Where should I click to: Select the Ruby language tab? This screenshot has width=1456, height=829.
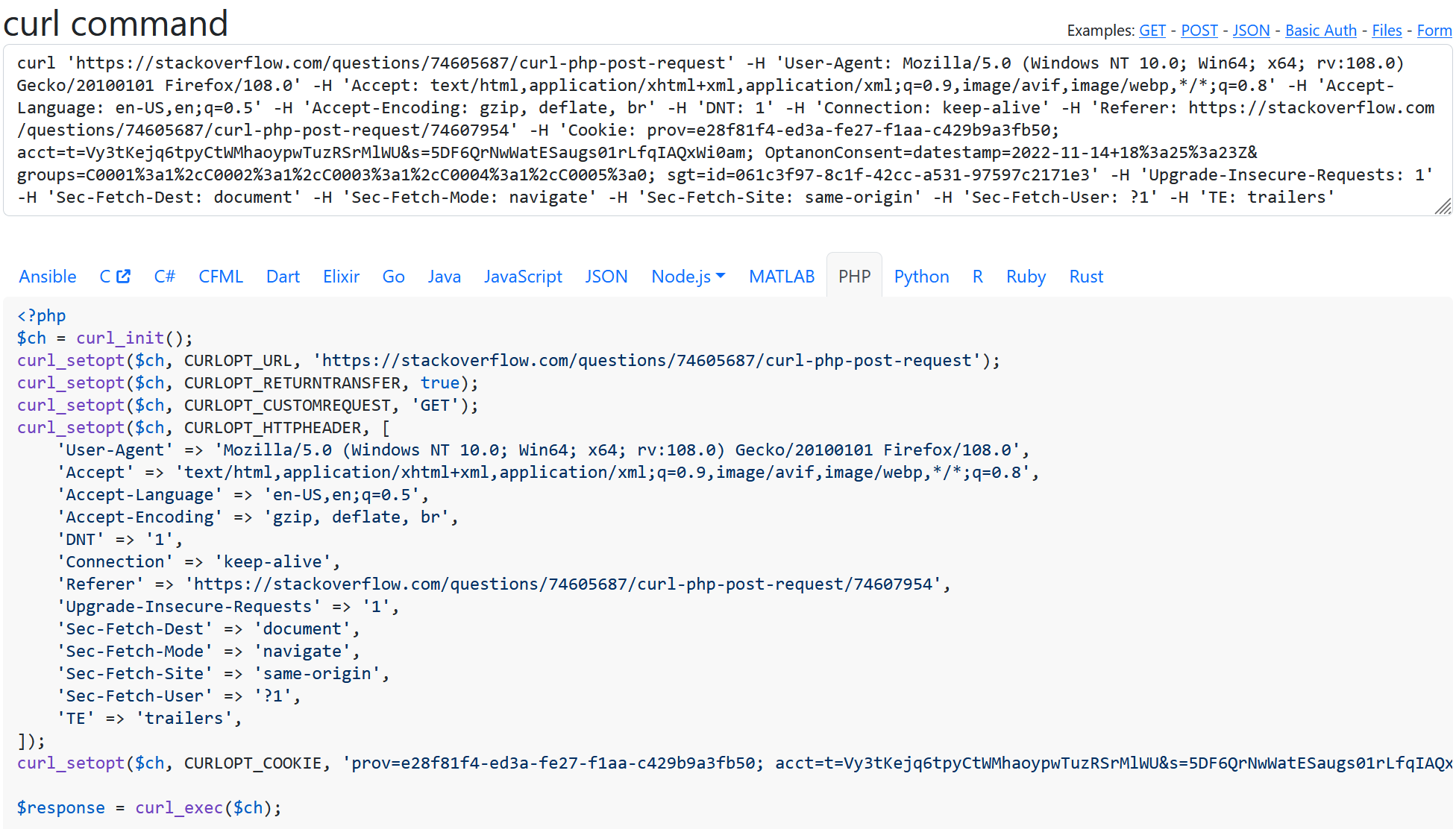1025,277
